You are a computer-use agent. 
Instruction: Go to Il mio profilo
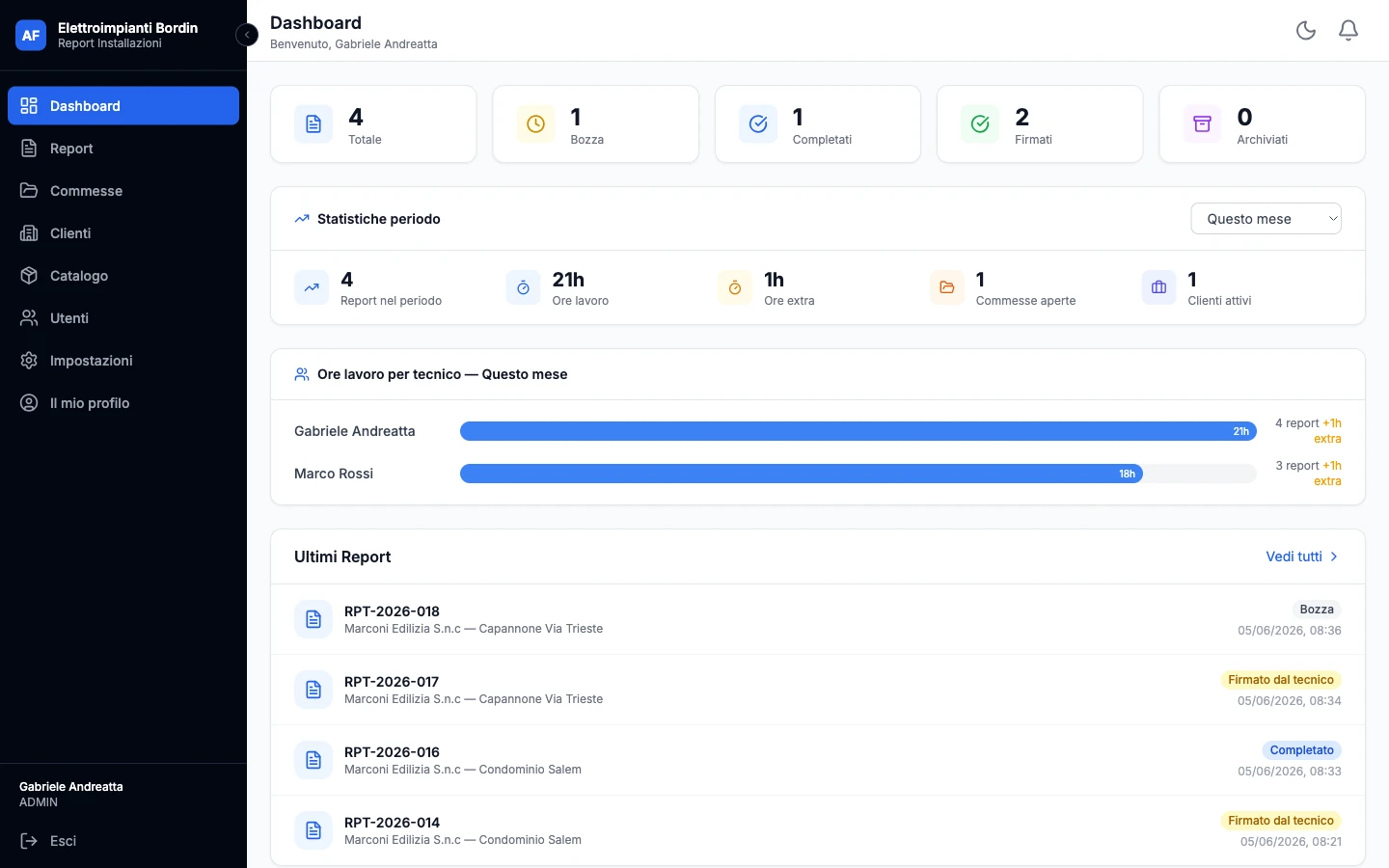[123, 403]
